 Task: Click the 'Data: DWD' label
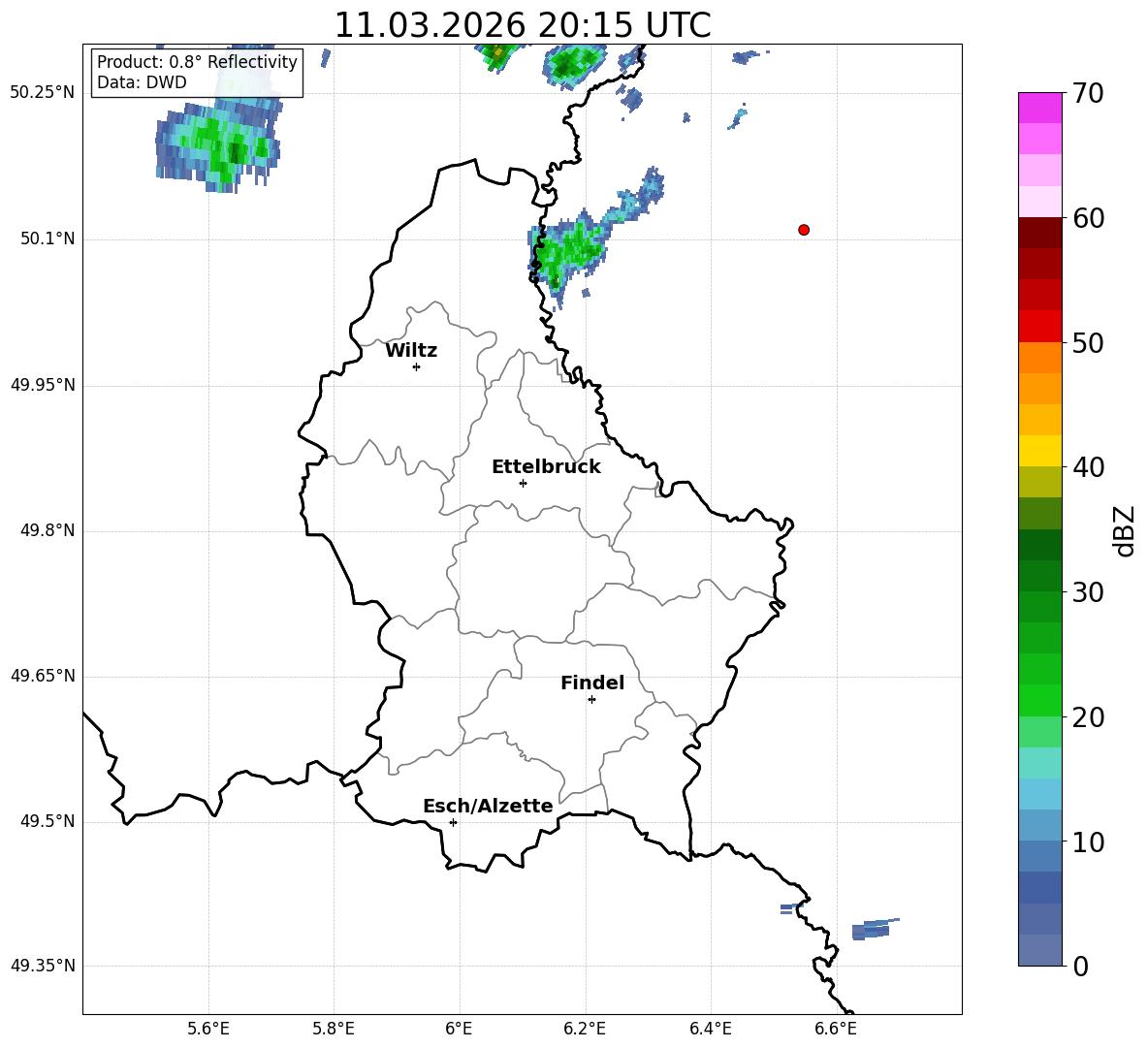point(142,82)
